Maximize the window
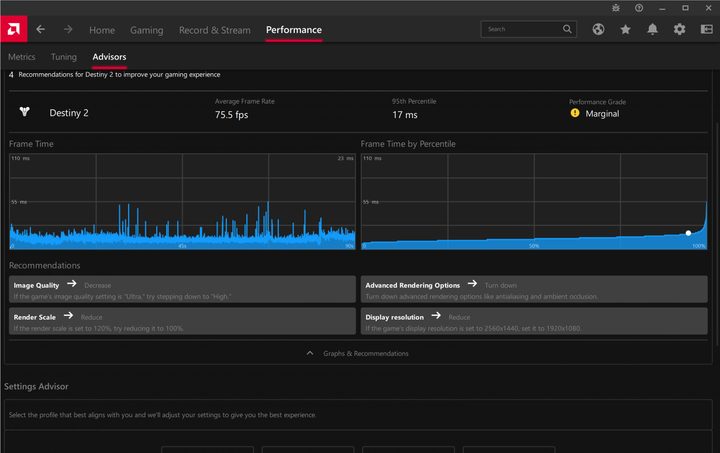The height and width of the screenshot is (453, 720). 685,8
